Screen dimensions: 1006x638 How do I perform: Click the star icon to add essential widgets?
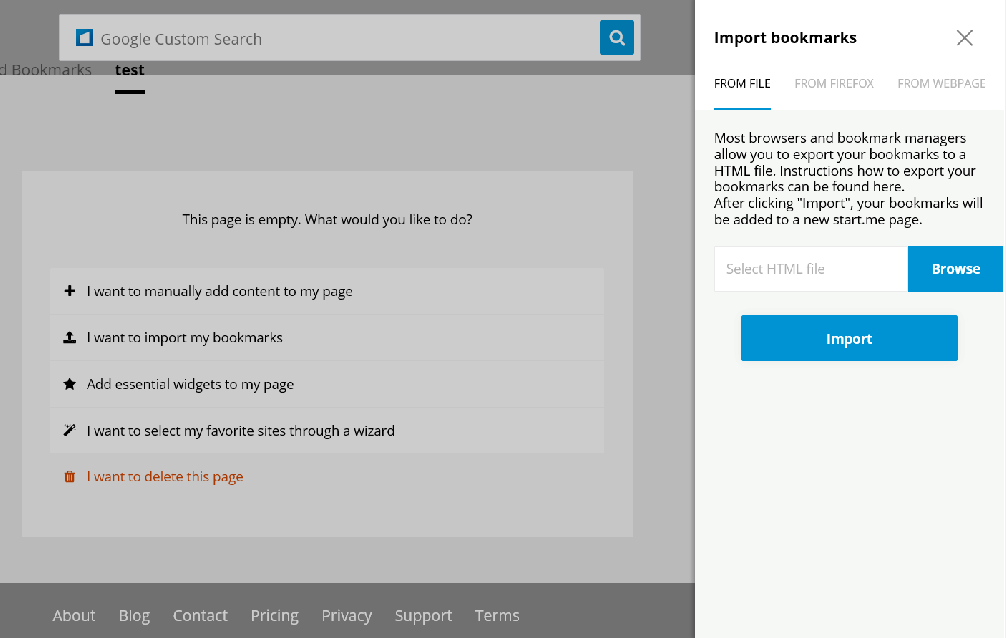point(69,384)
